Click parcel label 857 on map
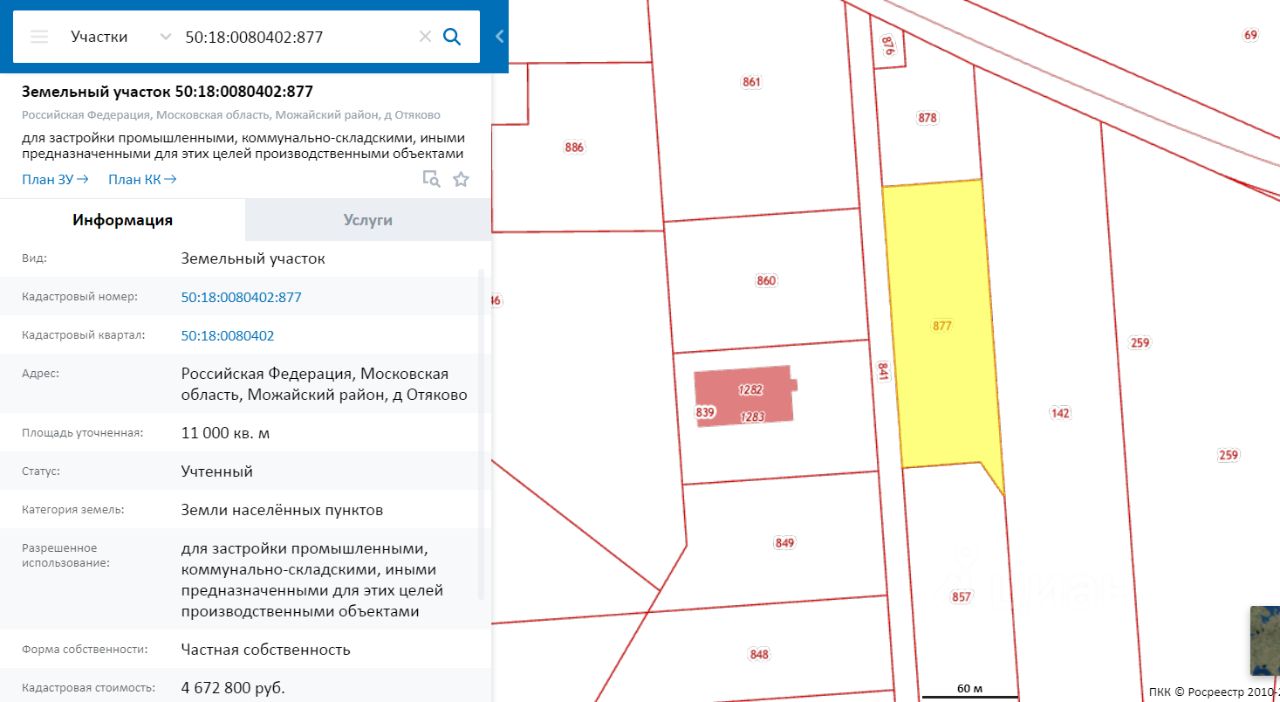 coord(961,597)
